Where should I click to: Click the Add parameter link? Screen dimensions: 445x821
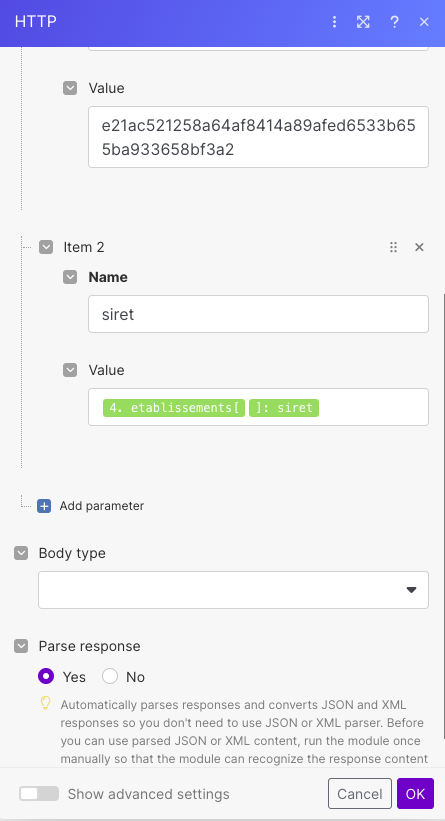[102, 506]
